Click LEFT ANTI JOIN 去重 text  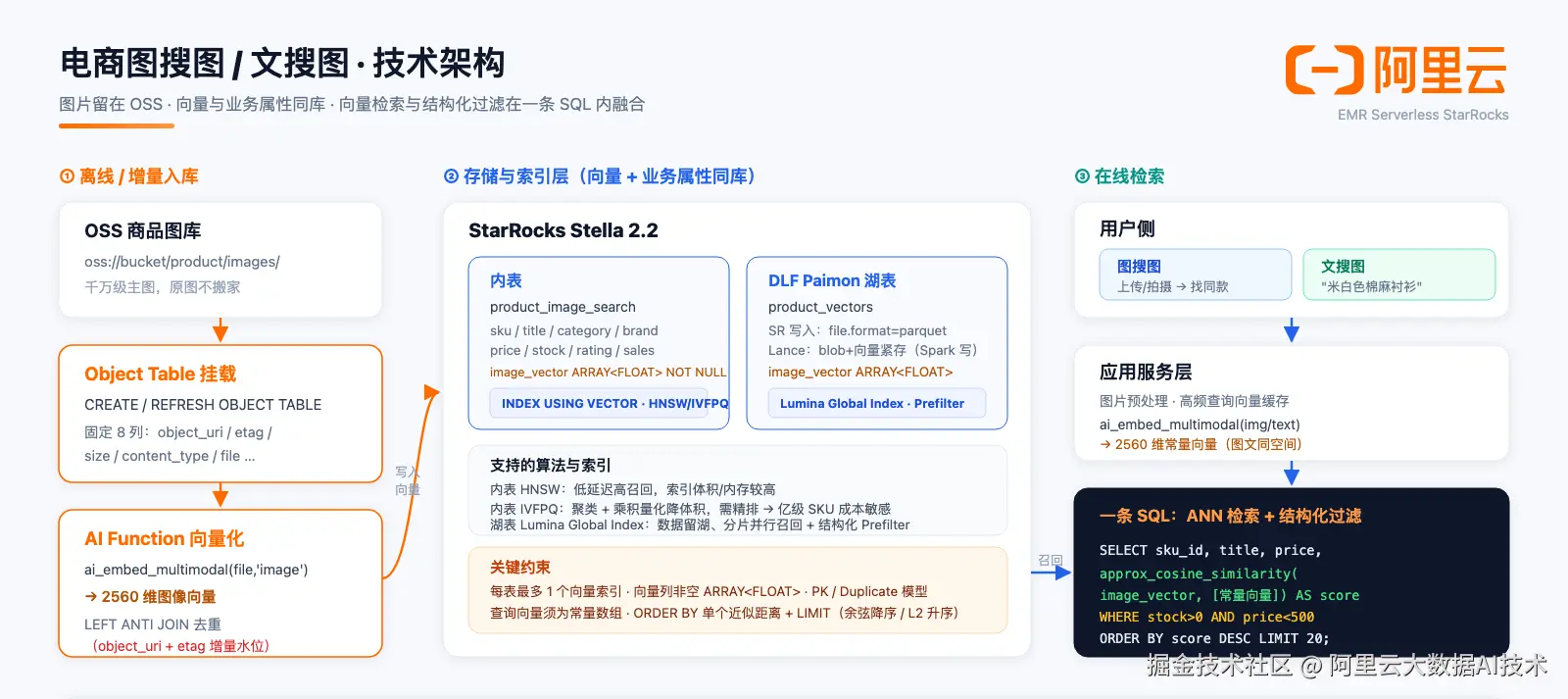pyautogui.click(x=153, y=624)
